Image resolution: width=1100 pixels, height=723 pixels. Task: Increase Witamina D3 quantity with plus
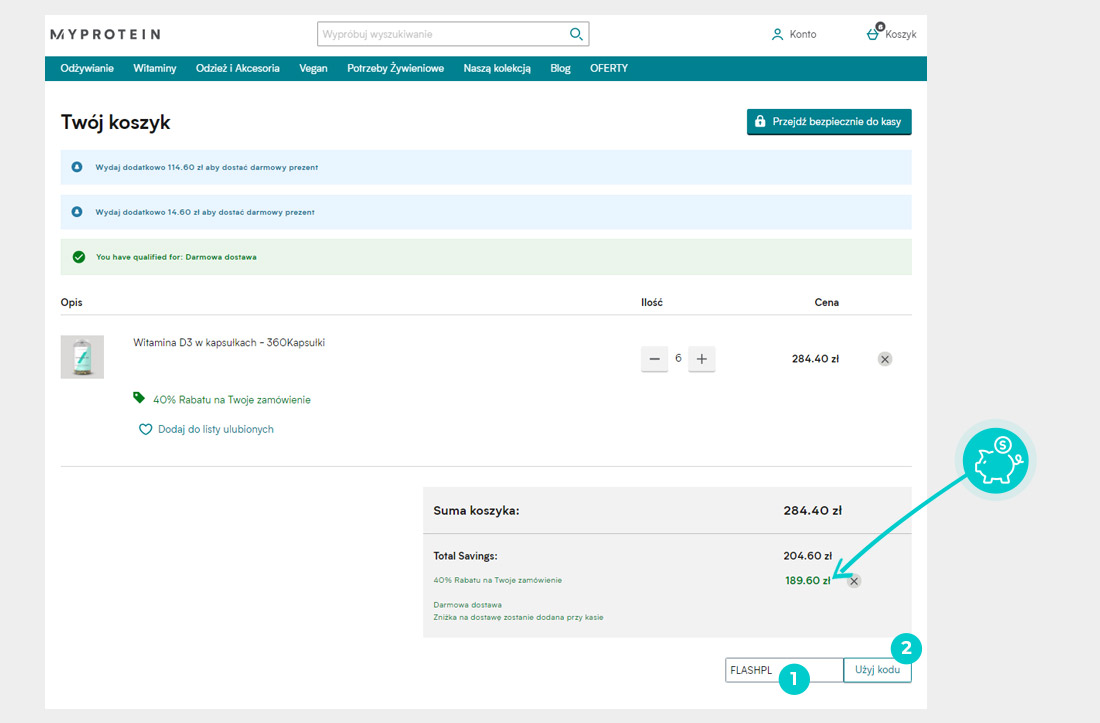coord(702,359)
